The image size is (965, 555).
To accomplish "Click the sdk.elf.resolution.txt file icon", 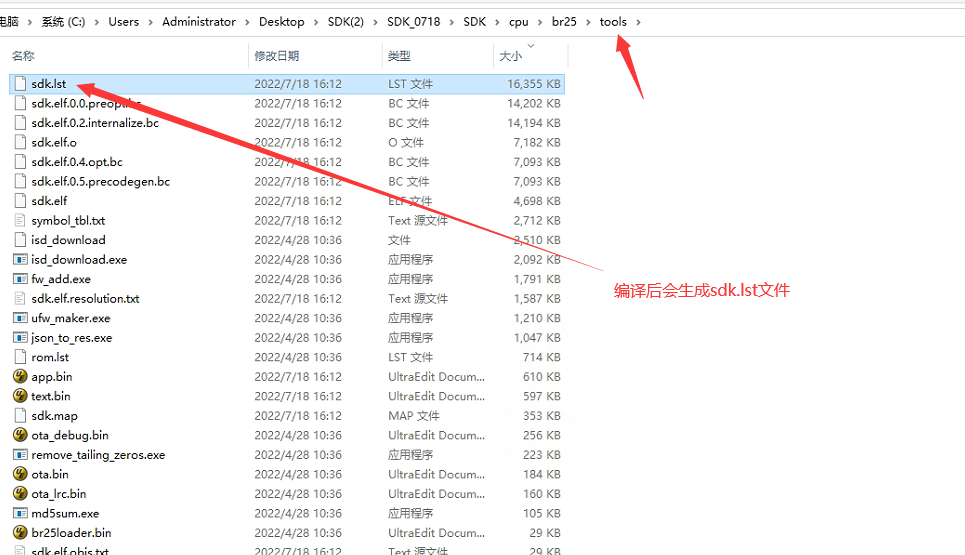I will coord(20,298).
